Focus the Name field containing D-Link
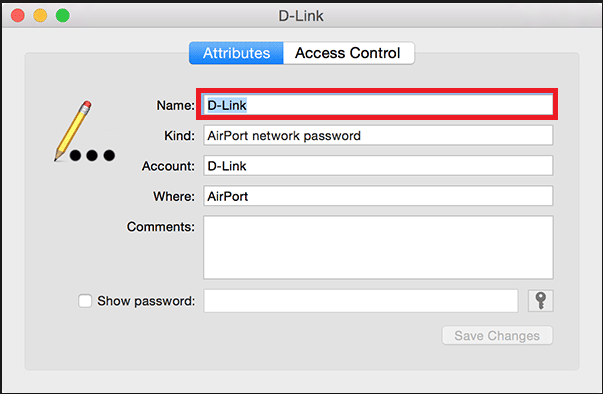 coord(378,105)
